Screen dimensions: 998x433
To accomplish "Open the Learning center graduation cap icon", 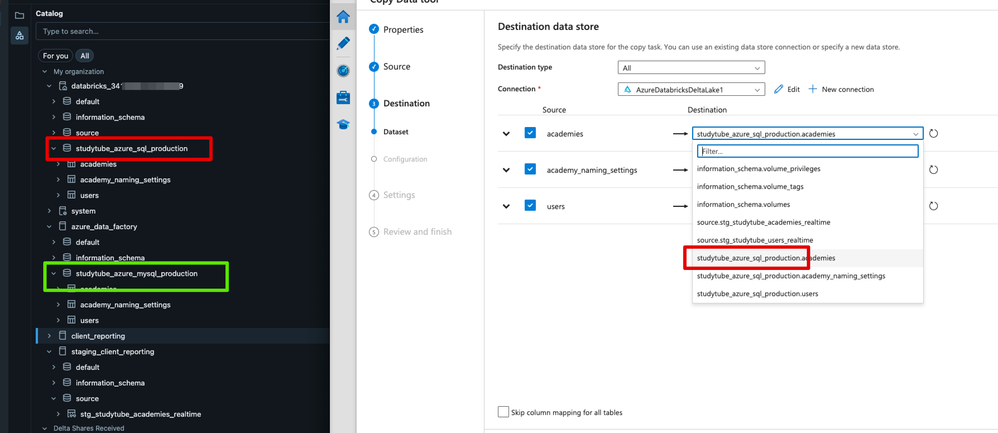I will click(343, 124).
